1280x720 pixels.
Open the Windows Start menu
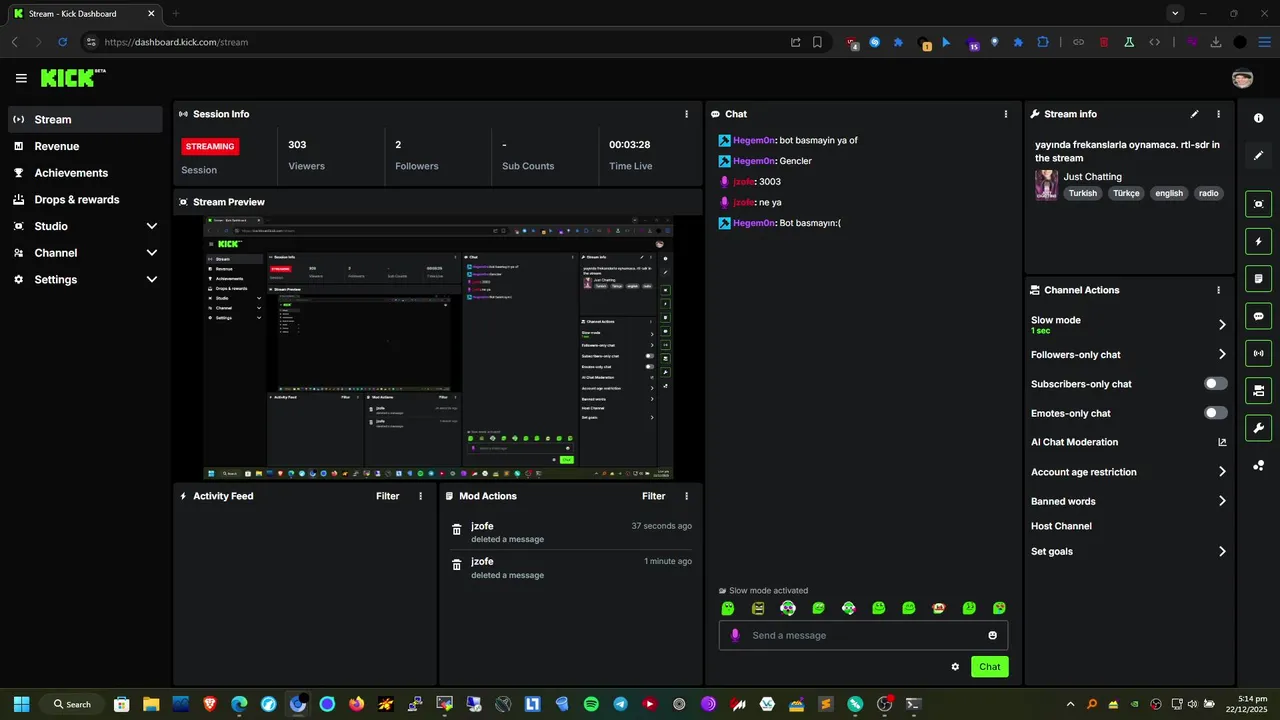click(21, 704)
